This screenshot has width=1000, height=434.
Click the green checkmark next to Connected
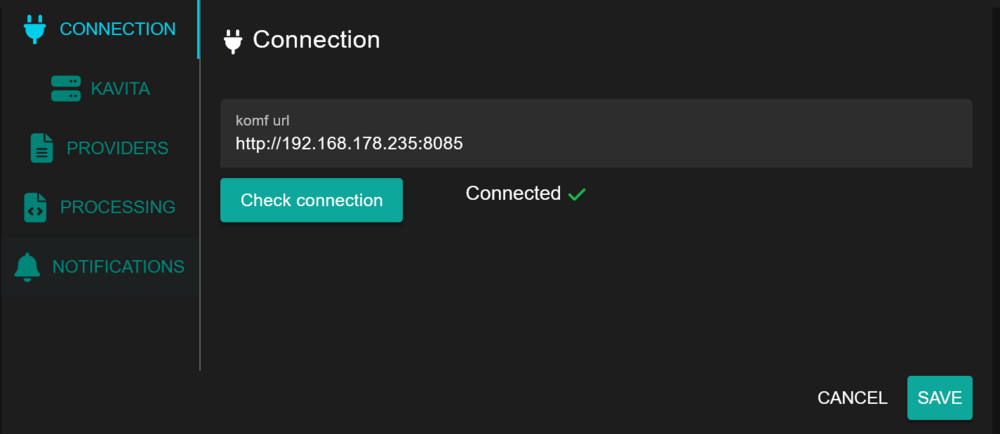click(577, 194)
